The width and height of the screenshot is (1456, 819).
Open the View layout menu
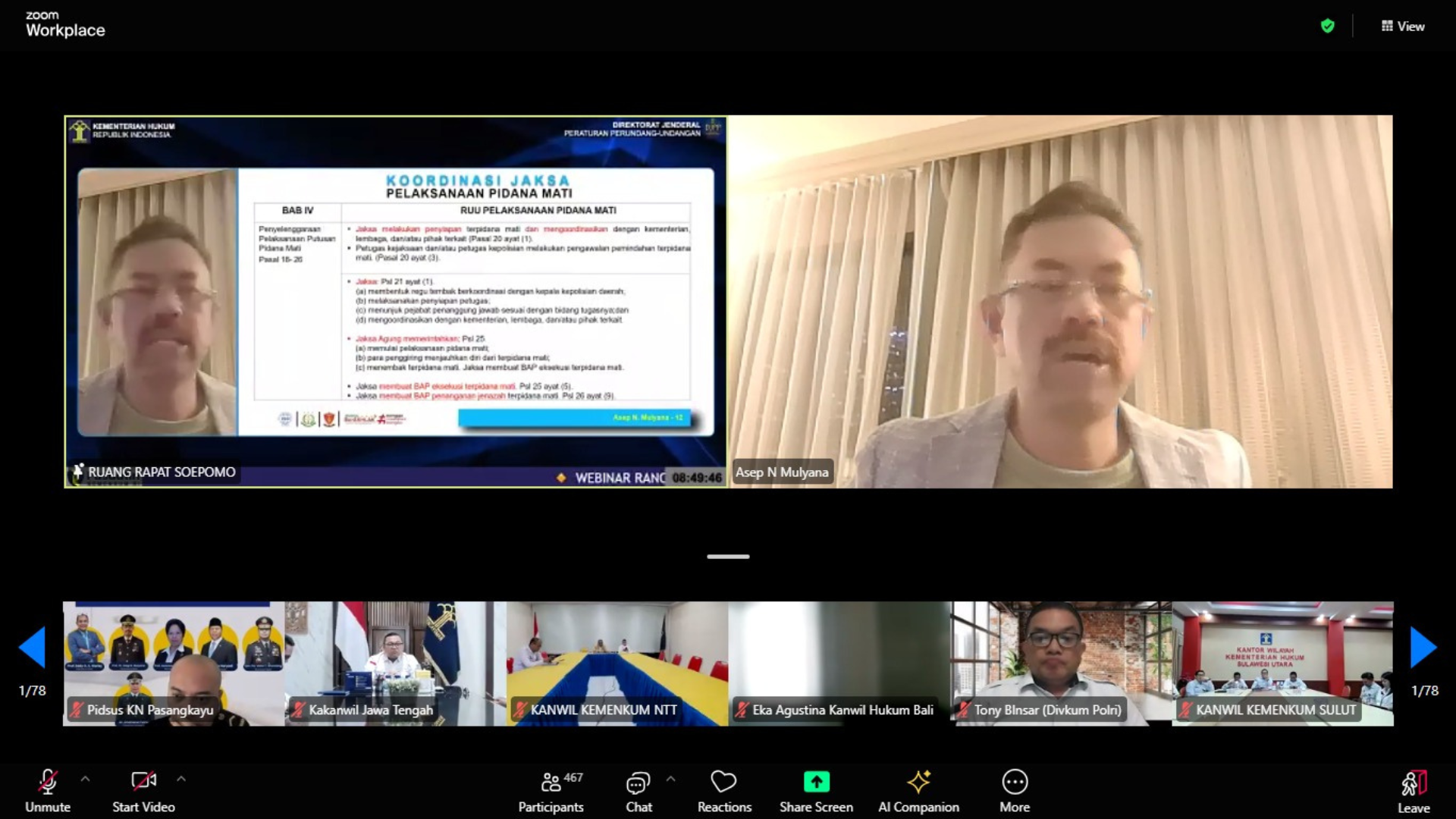(1402, 27)
